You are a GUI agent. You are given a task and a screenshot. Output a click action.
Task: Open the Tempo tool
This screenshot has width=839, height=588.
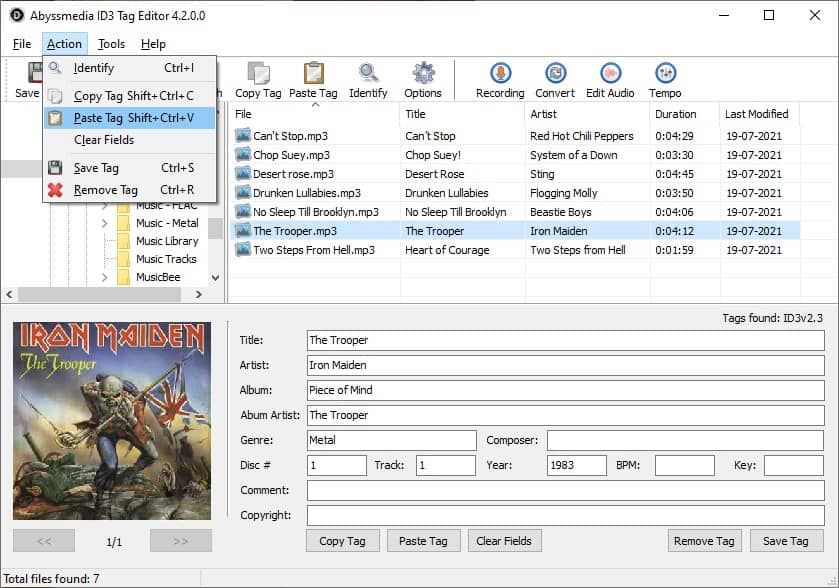coord(665,73)
